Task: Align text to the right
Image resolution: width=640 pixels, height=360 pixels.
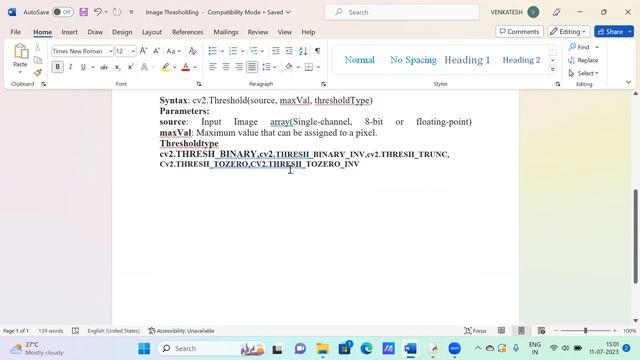Action: pos(239,67)
